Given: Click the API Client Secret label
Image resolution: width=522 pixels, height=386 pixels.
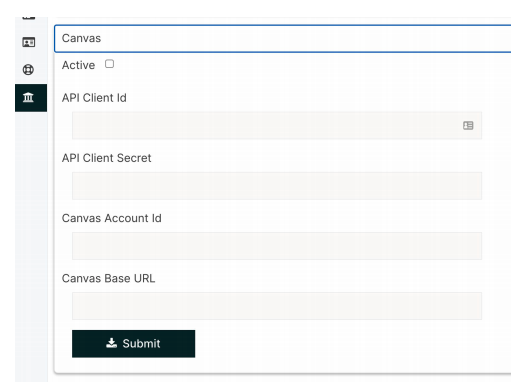Looking at the screenshot, I should point(106,158).
